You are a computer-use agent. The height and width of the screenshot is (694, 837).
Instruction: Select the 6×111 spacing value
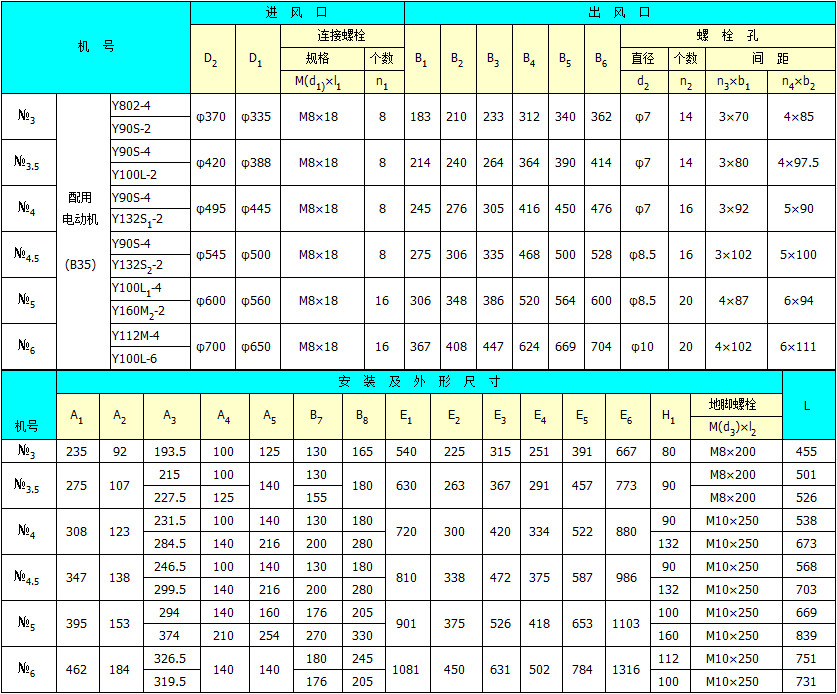(799, 346)
